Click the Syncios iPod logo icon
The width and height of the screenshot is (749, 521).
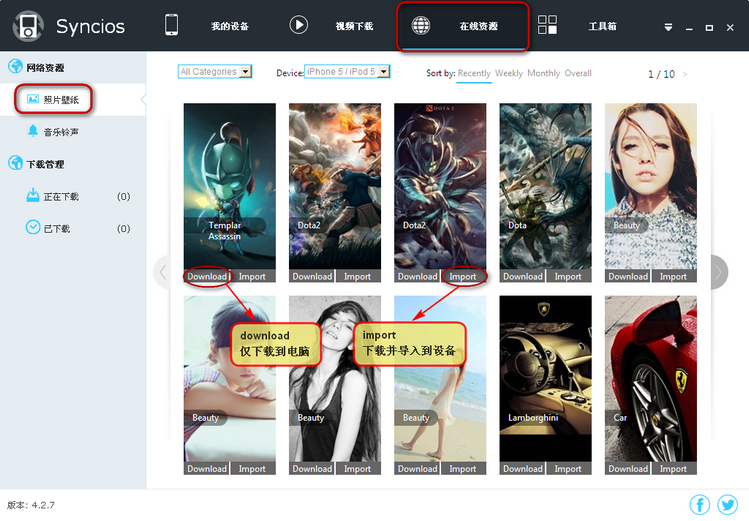click(x=28, y=26)
